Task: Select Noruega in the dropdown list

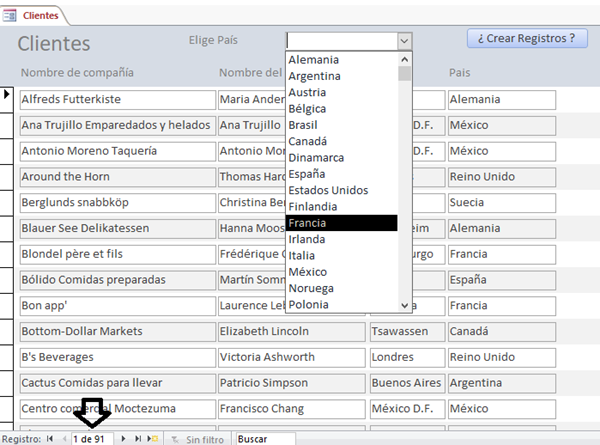Action: (342, 288)
